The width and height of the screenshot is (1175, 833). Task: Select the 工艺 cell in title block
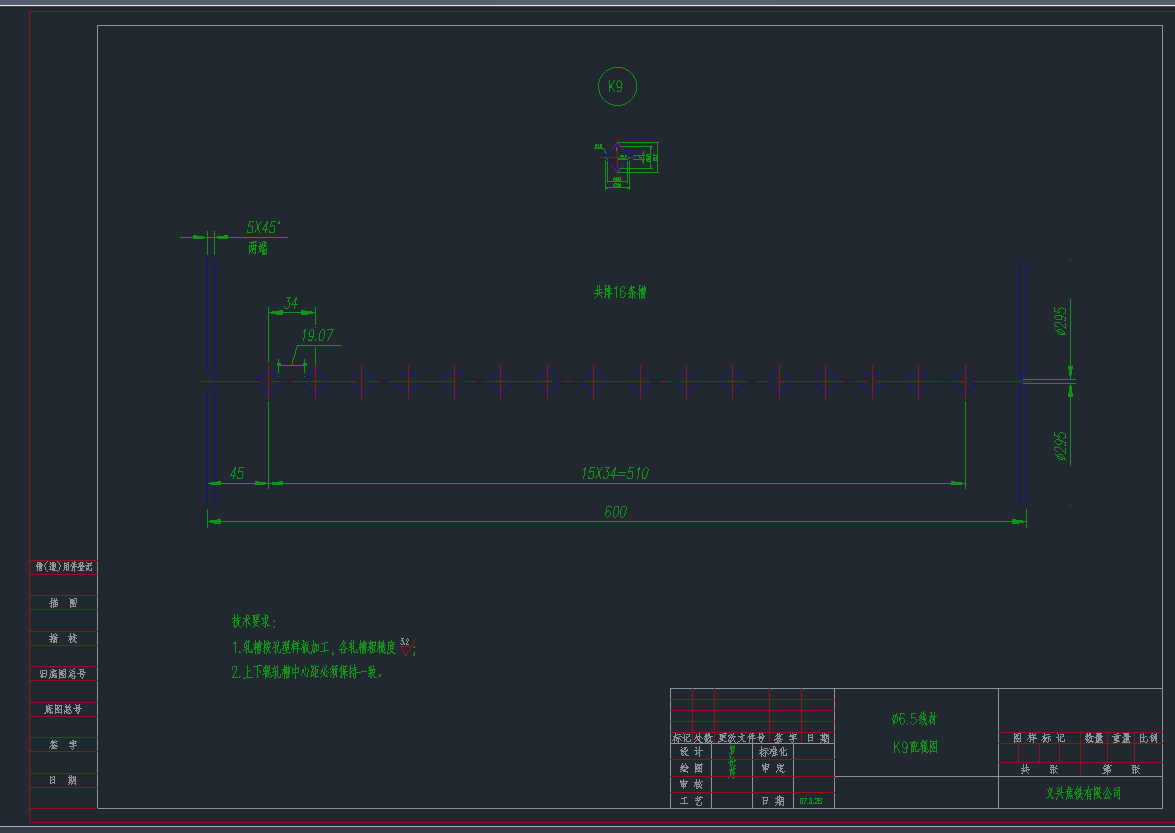pyautogui.click(x=690, y=801)
